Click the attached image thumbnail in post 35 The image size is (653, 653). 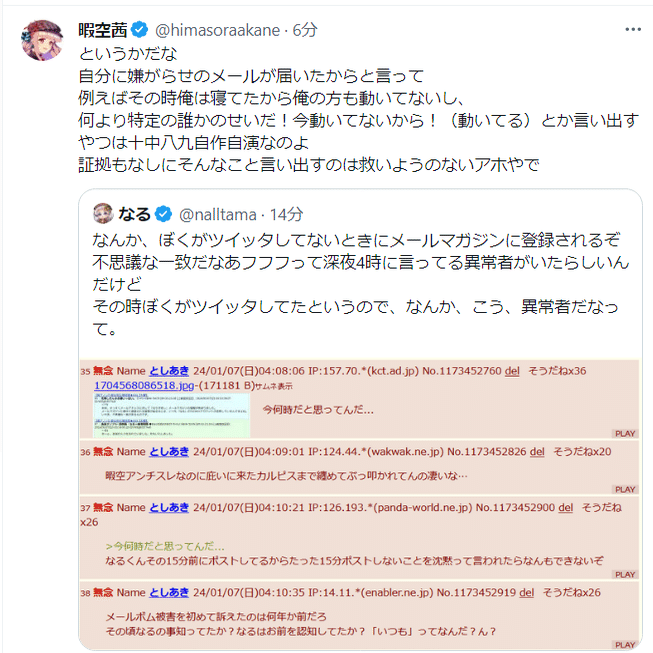172,415
